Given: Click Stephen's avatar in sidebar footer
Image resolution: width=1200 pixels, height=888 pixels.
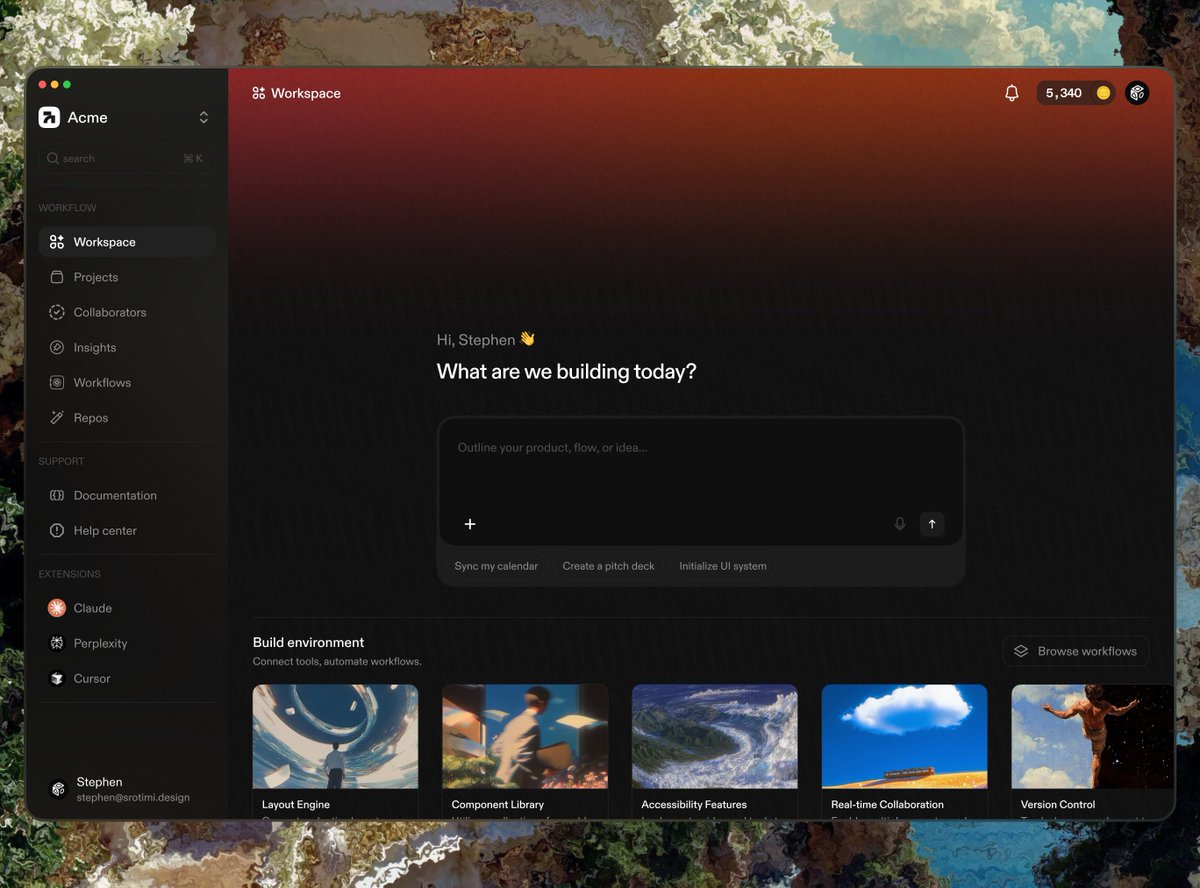Looking at the screenshot, I should pos(58,789).
